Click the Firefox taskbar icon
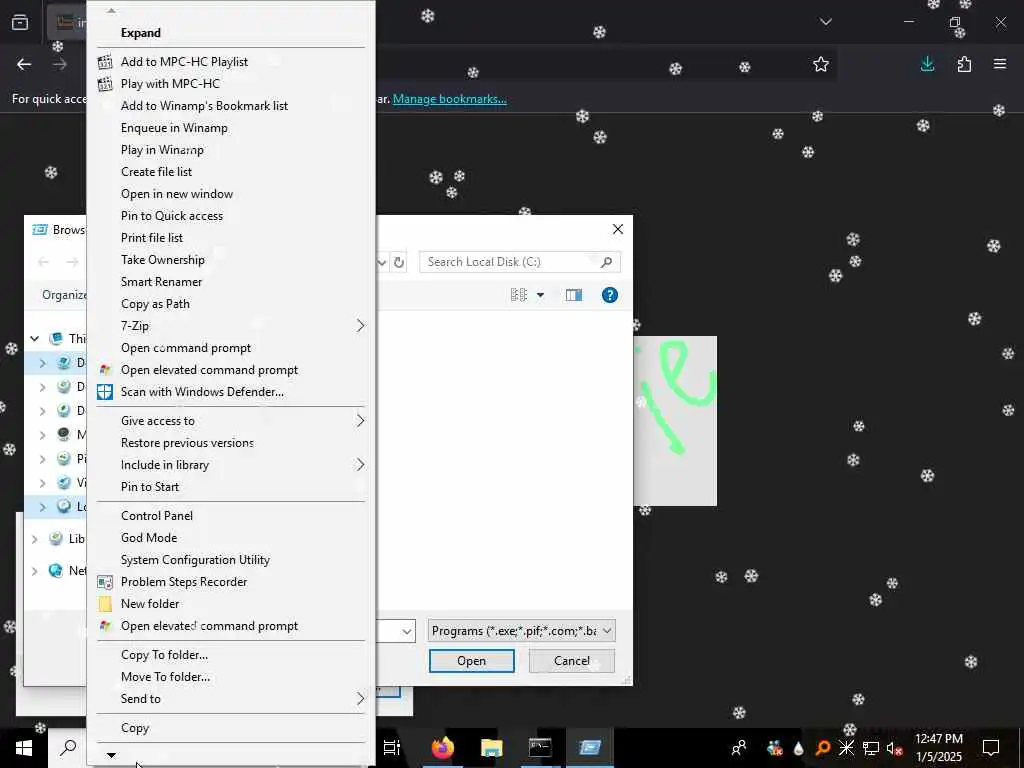The height and width of the screenshot is (768, 1024). pyautogui.click(x=442, y=748)
